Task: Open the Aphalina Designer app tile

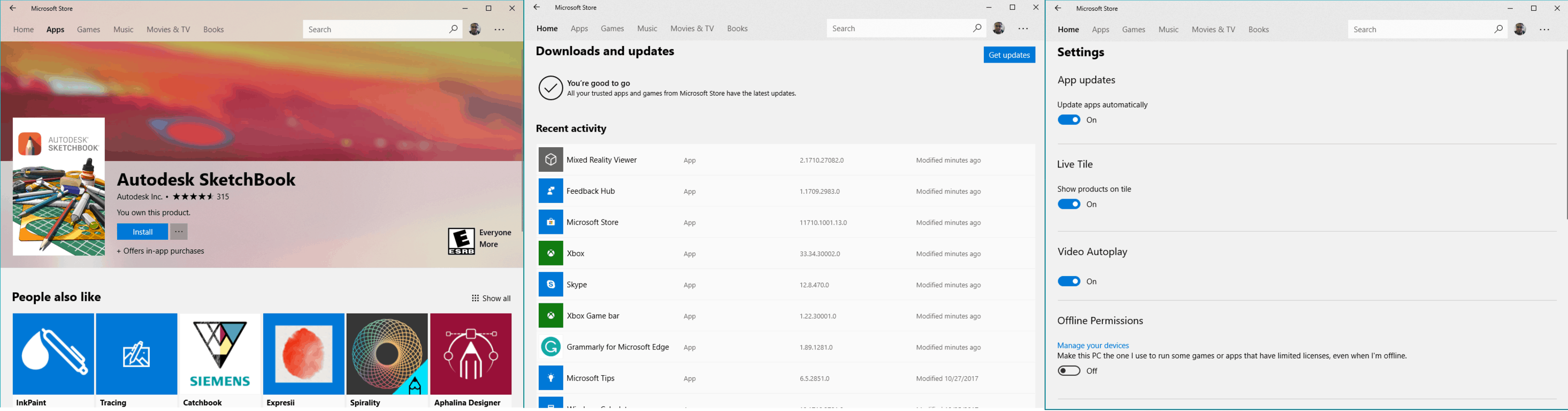Action: click(x=471, y=360)
